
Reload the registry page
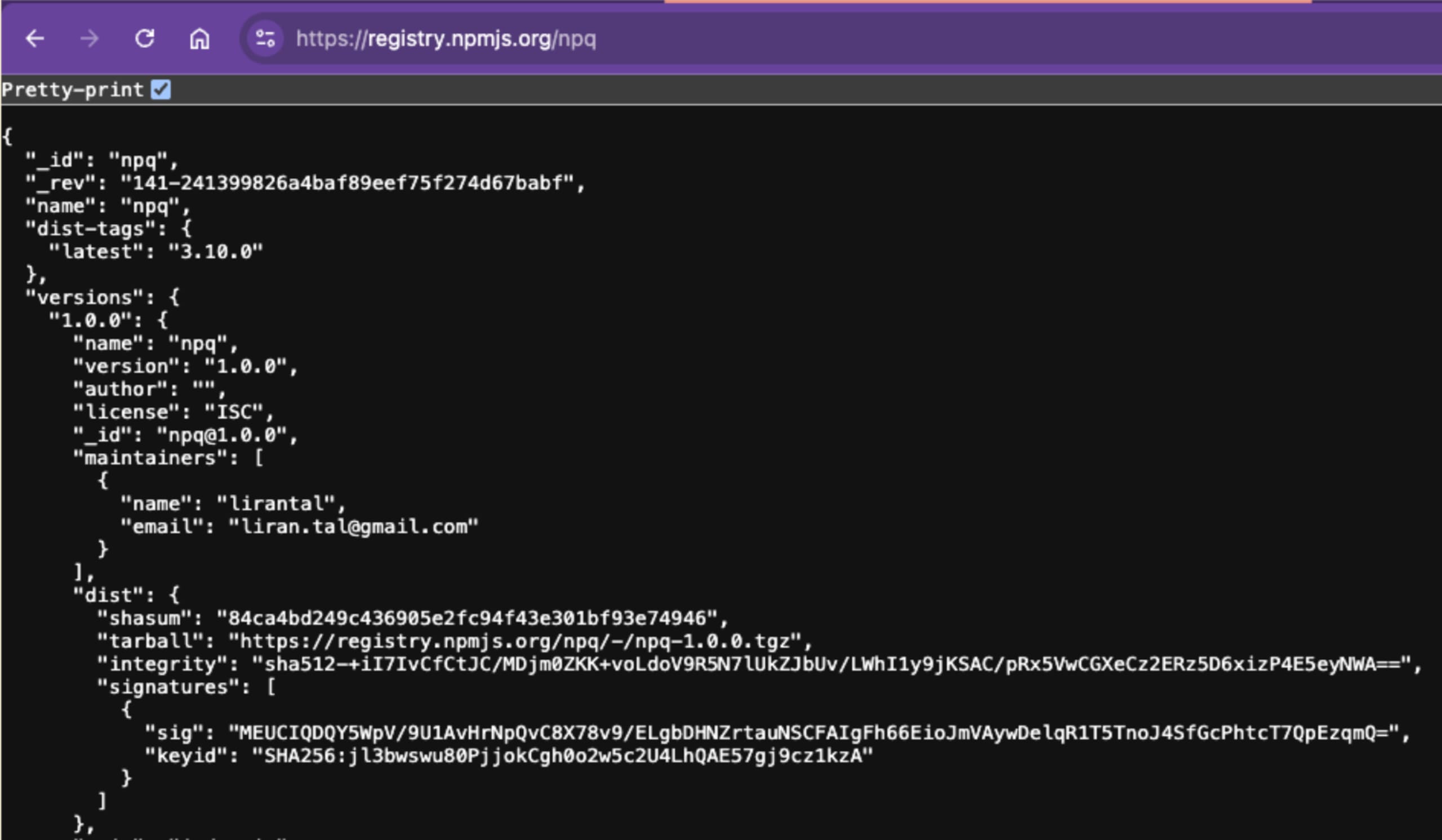[x=144, y=39]
